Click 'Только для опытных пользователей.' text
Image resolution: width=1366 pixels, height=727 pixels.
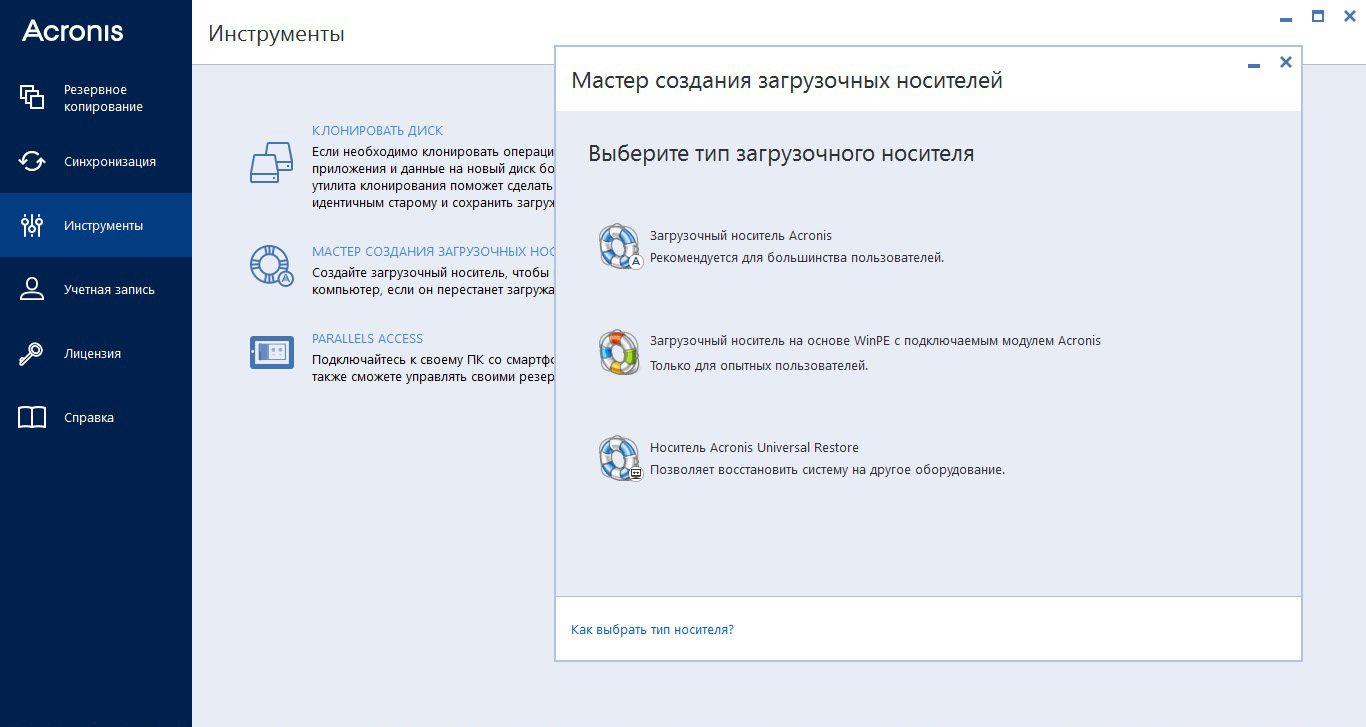[x=759, y=365]
